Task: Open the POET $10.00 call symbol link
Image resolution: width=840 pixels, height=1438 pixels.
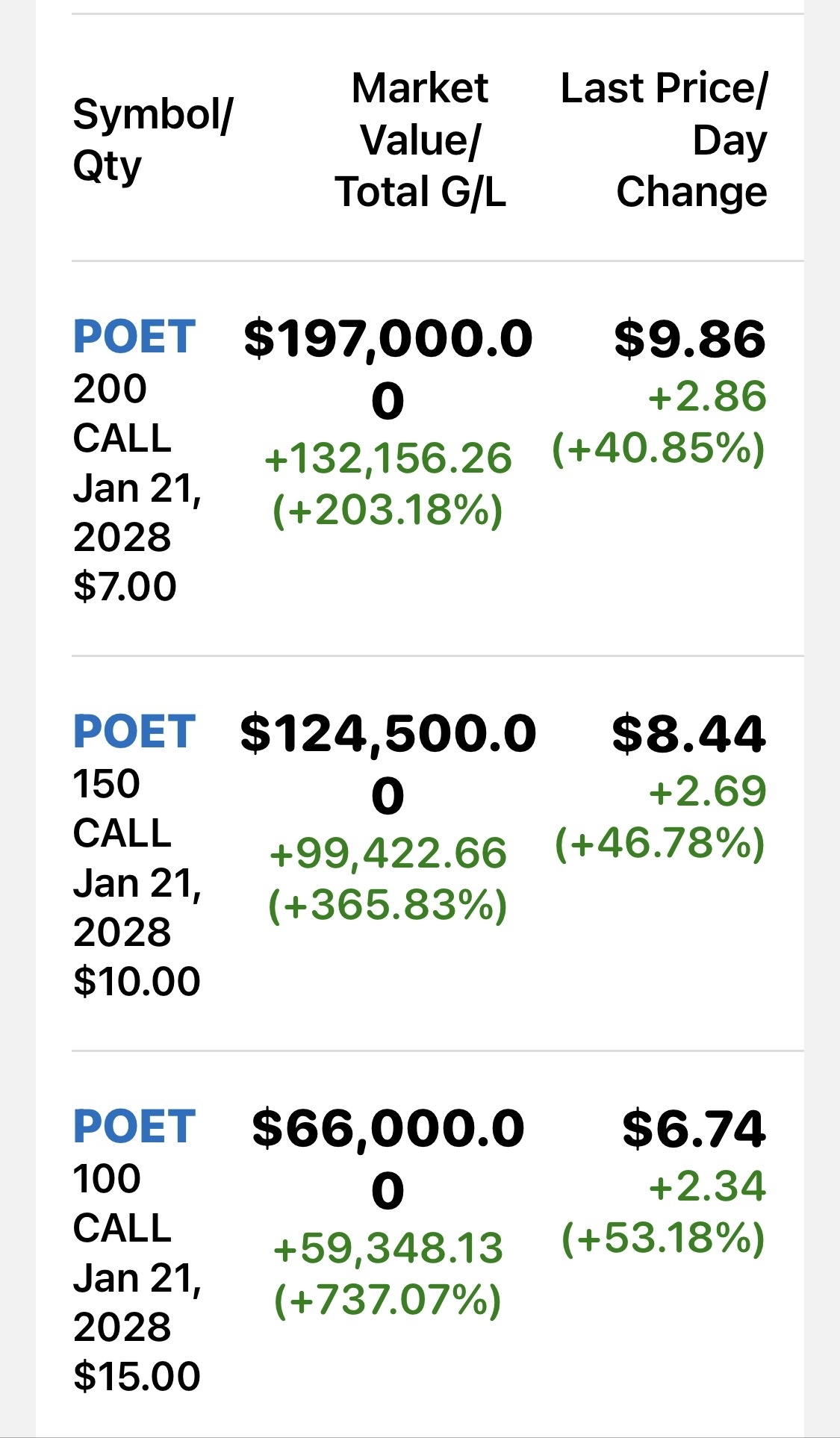Action: [134, 732]
